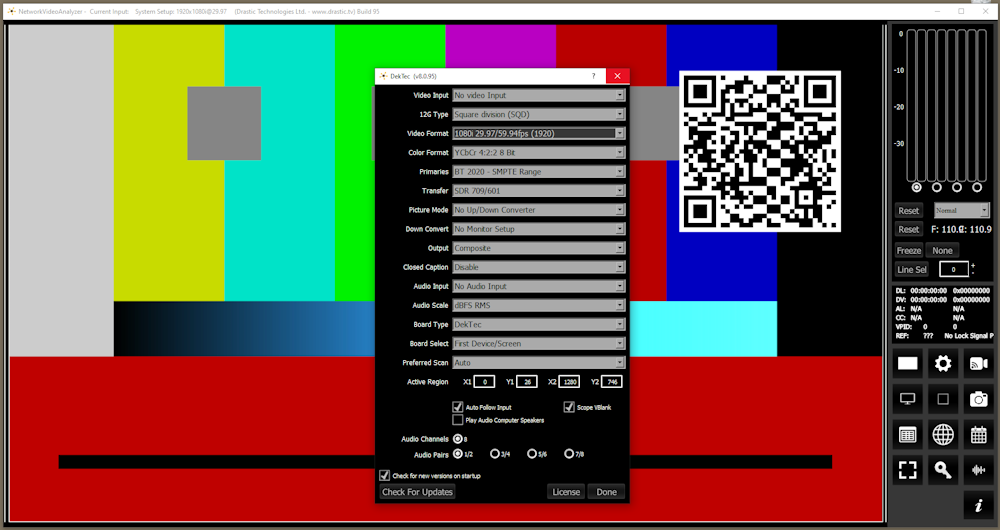Click the Active Region X2 field

570,382
